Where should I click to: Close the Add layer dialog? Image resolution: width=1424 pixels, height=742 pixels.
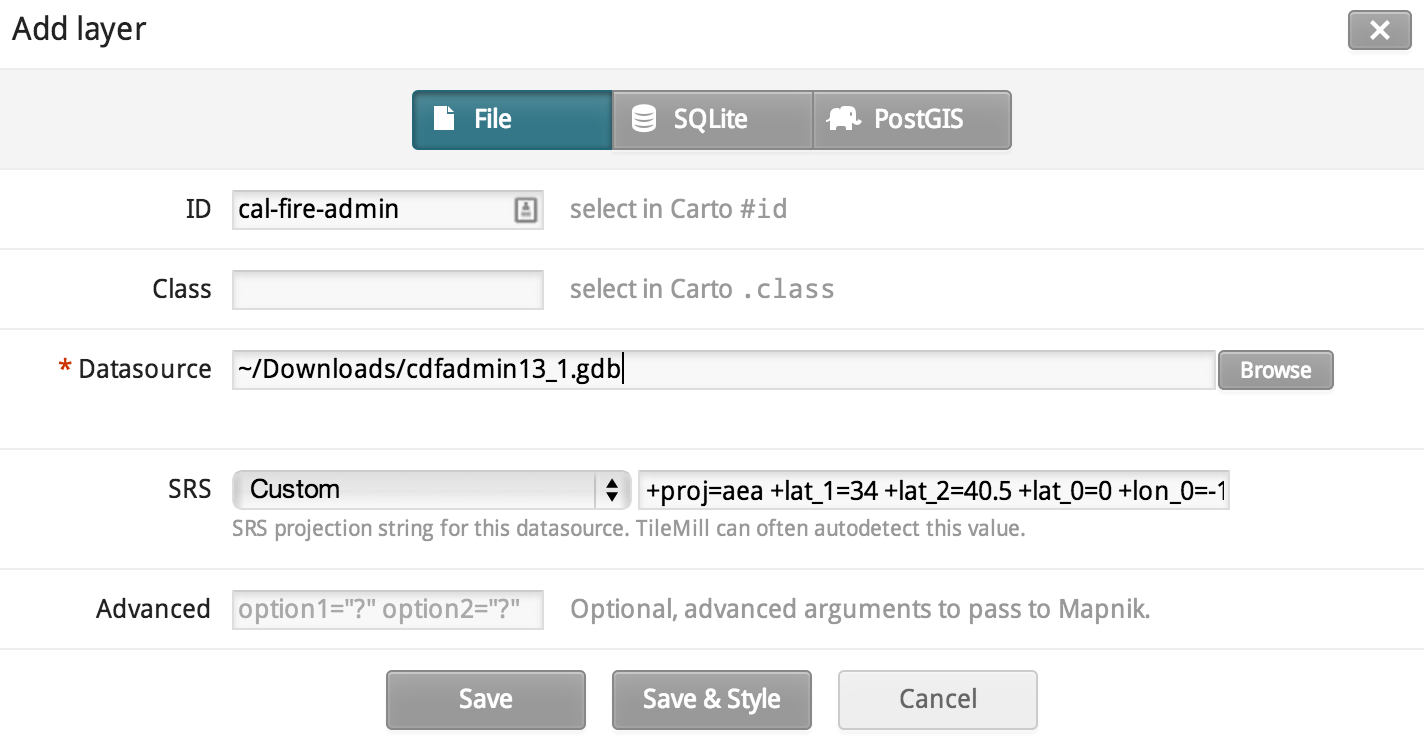[1380, 30]
